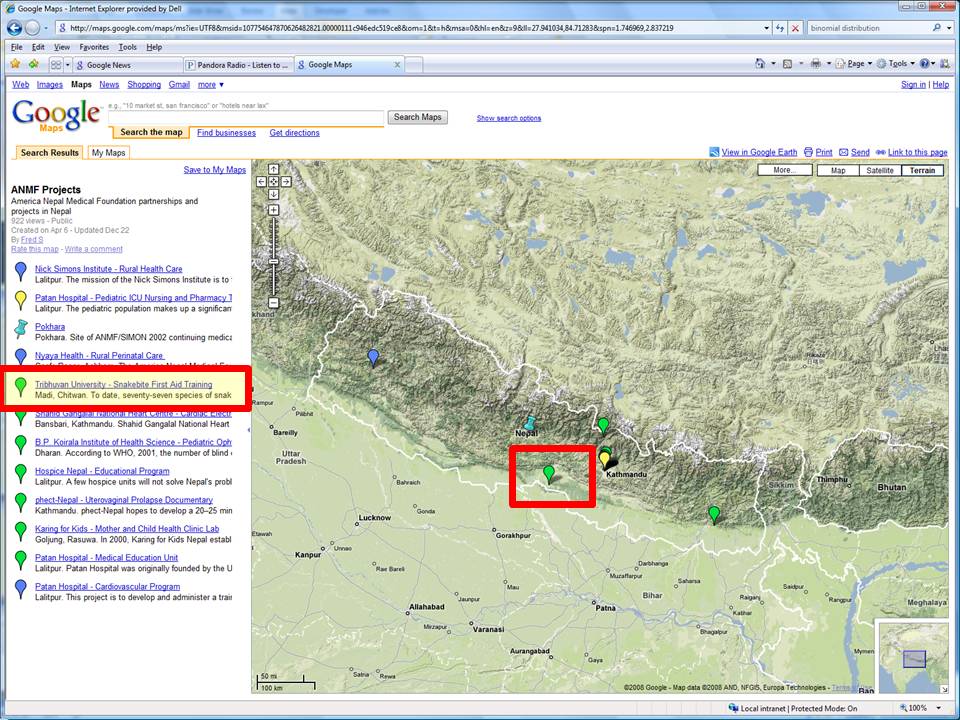Open Tribhuvan University Snakebite First Aid link

point(123,384)
